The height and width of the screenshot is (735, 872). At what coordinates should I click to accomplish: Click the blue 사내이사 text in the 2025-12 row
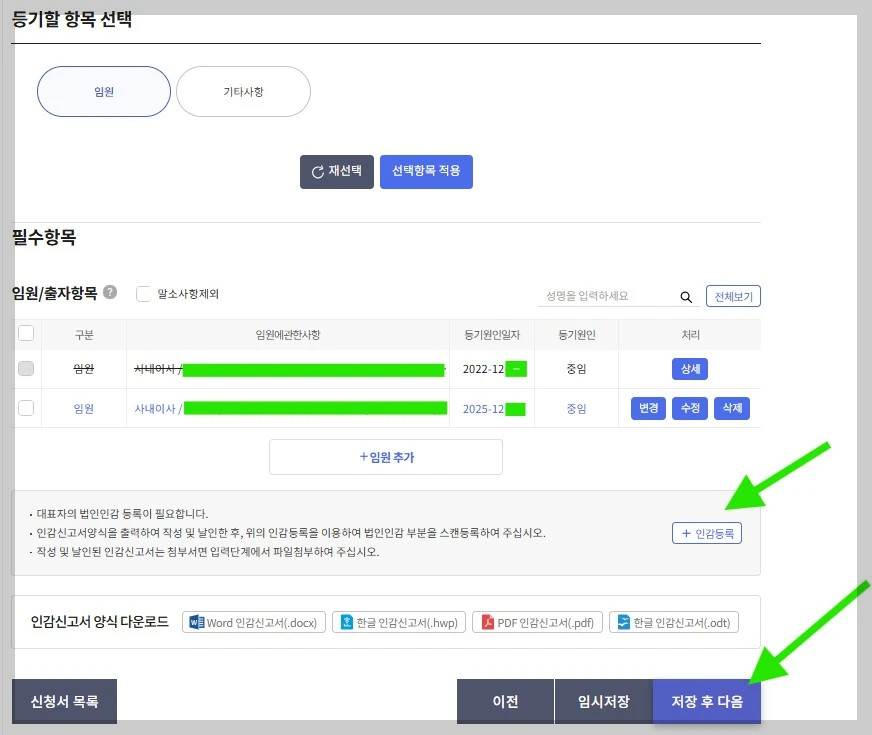tap(155, 409)
